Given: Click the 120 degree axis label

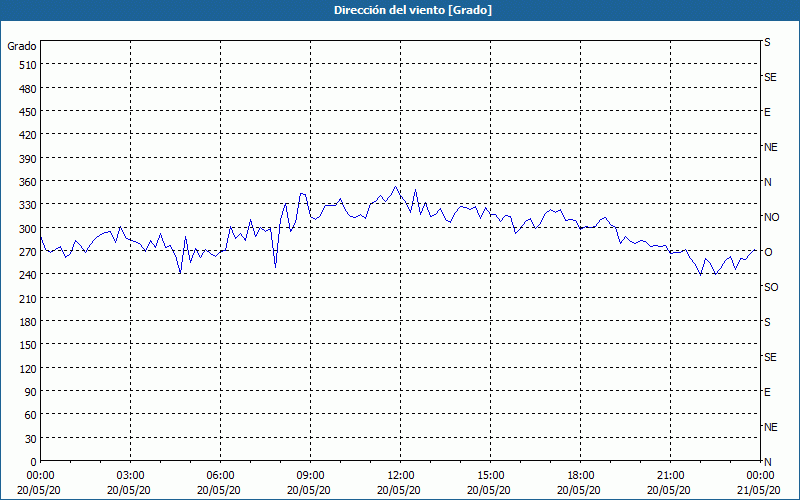Looking at the screenshot, I should pos(28,369).
